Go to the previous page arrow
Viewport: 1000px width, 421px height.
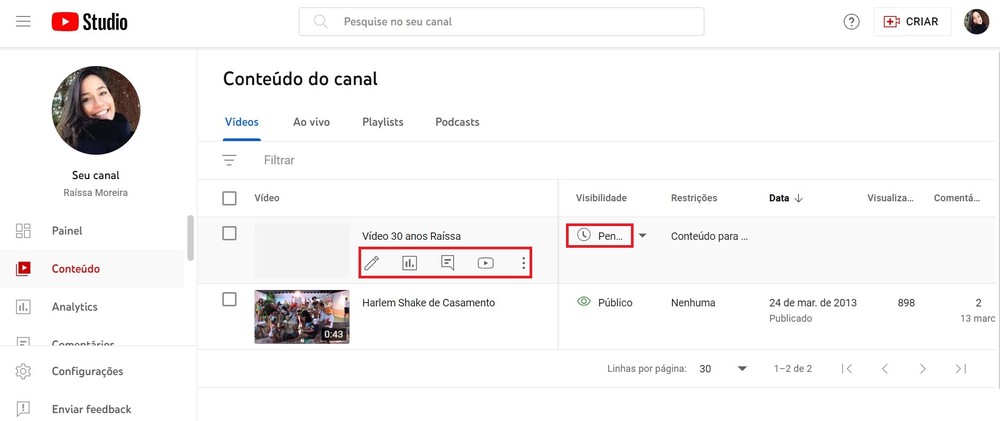pyautogui.click(x=885, y=369)
